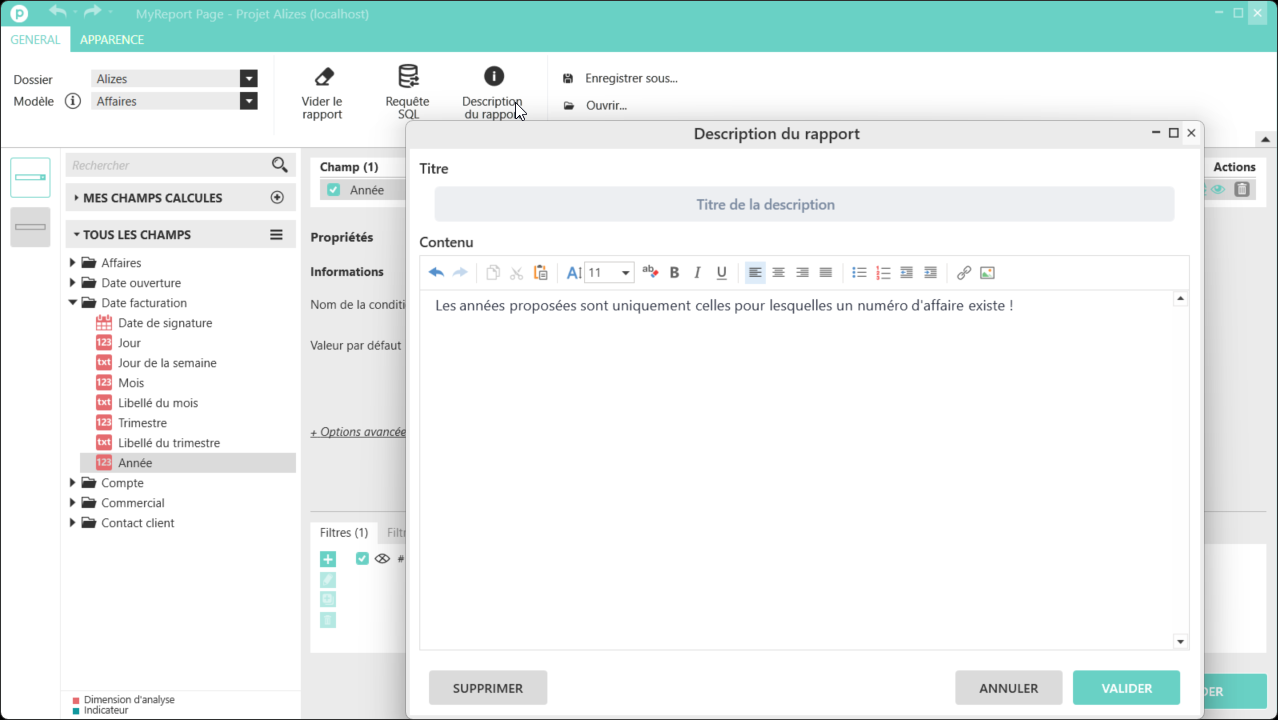Screen dimensions: 1278x720
Task: Click the undo arrow in the editor toolbar
Action: click(436, 273)
